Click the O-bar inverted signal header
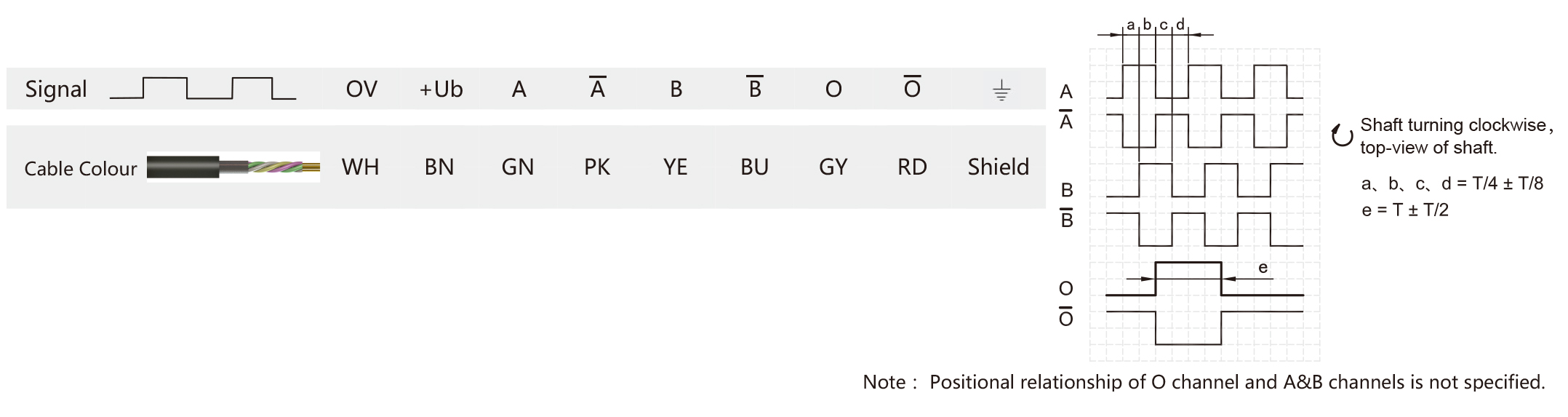Image resolution: width=1568 pixels, height=417 pixels. (911, 88)
